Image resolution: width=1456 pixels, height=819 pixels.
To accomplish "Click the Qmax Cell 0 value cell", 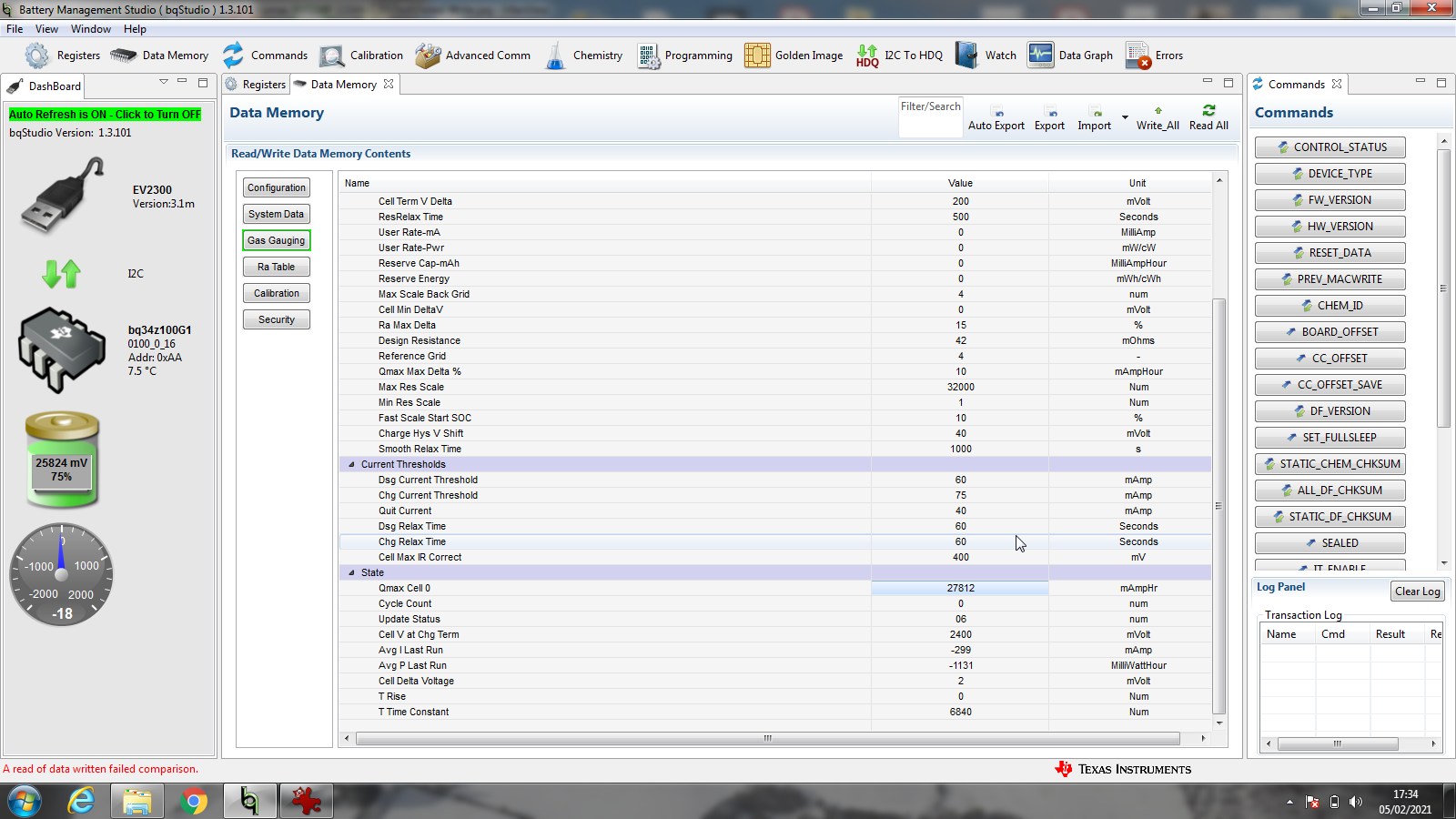I will (960, 589).
